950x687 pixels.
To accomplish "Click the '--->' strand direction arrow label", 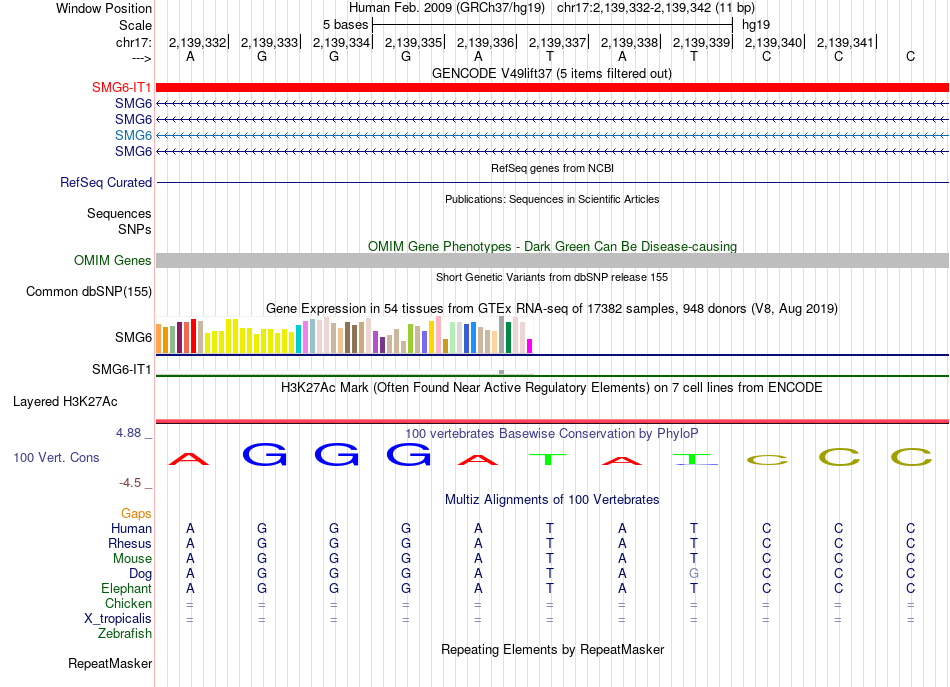I will point(141,58).
